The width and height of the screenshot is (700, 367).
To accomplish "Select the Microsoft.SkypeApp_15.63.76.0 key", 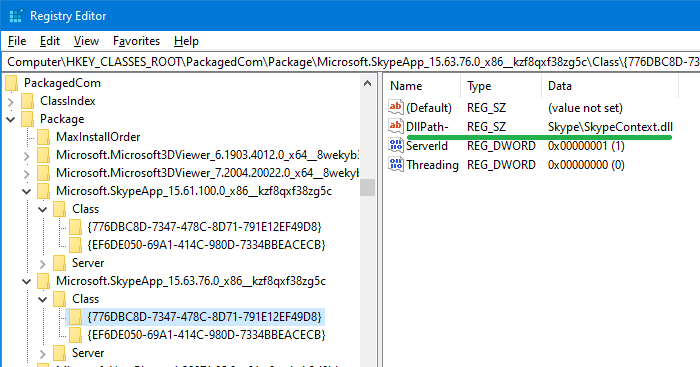I will point(191,281).
